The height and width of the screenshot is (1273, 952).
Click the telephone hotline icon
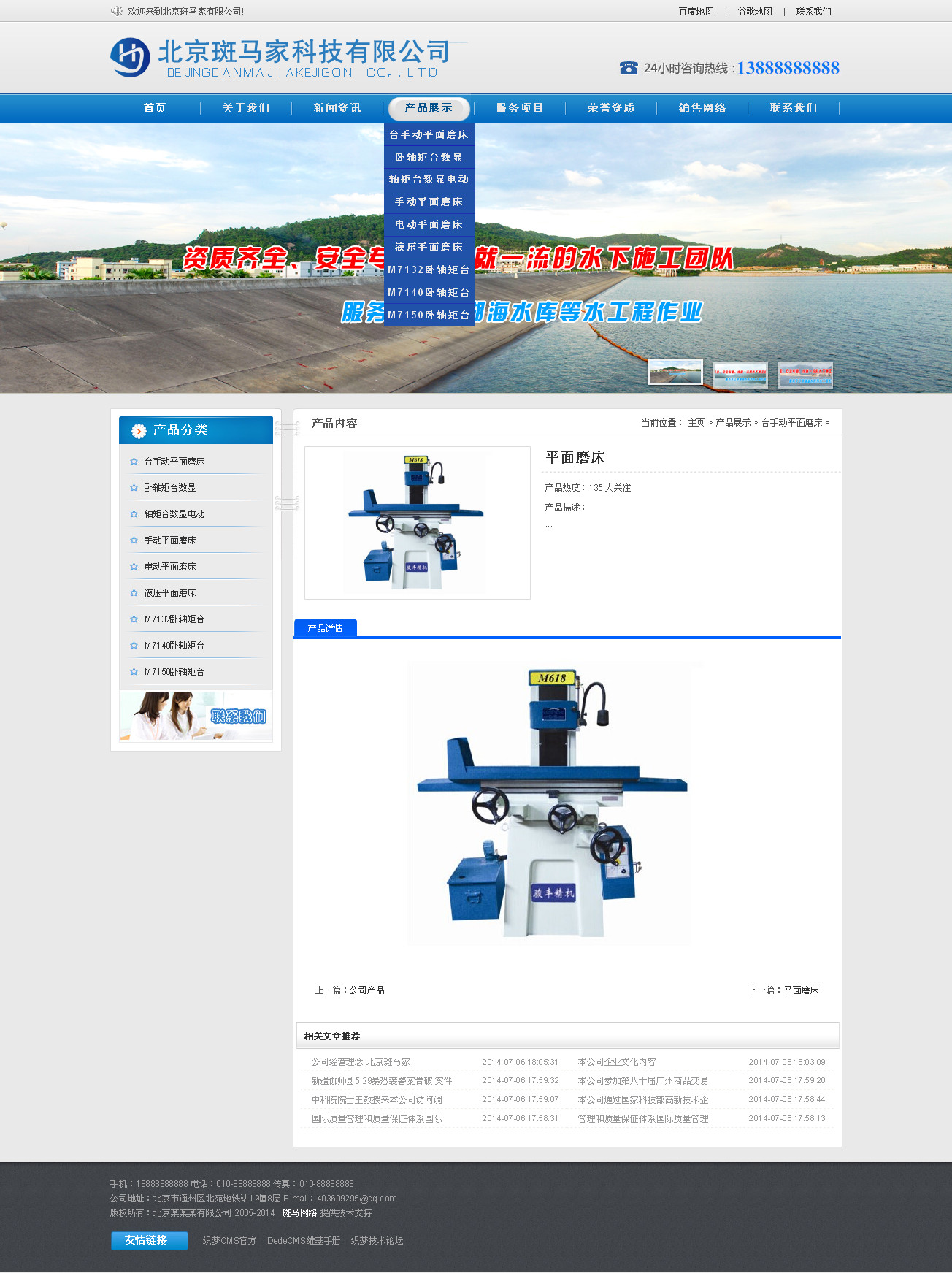[628, 68]
